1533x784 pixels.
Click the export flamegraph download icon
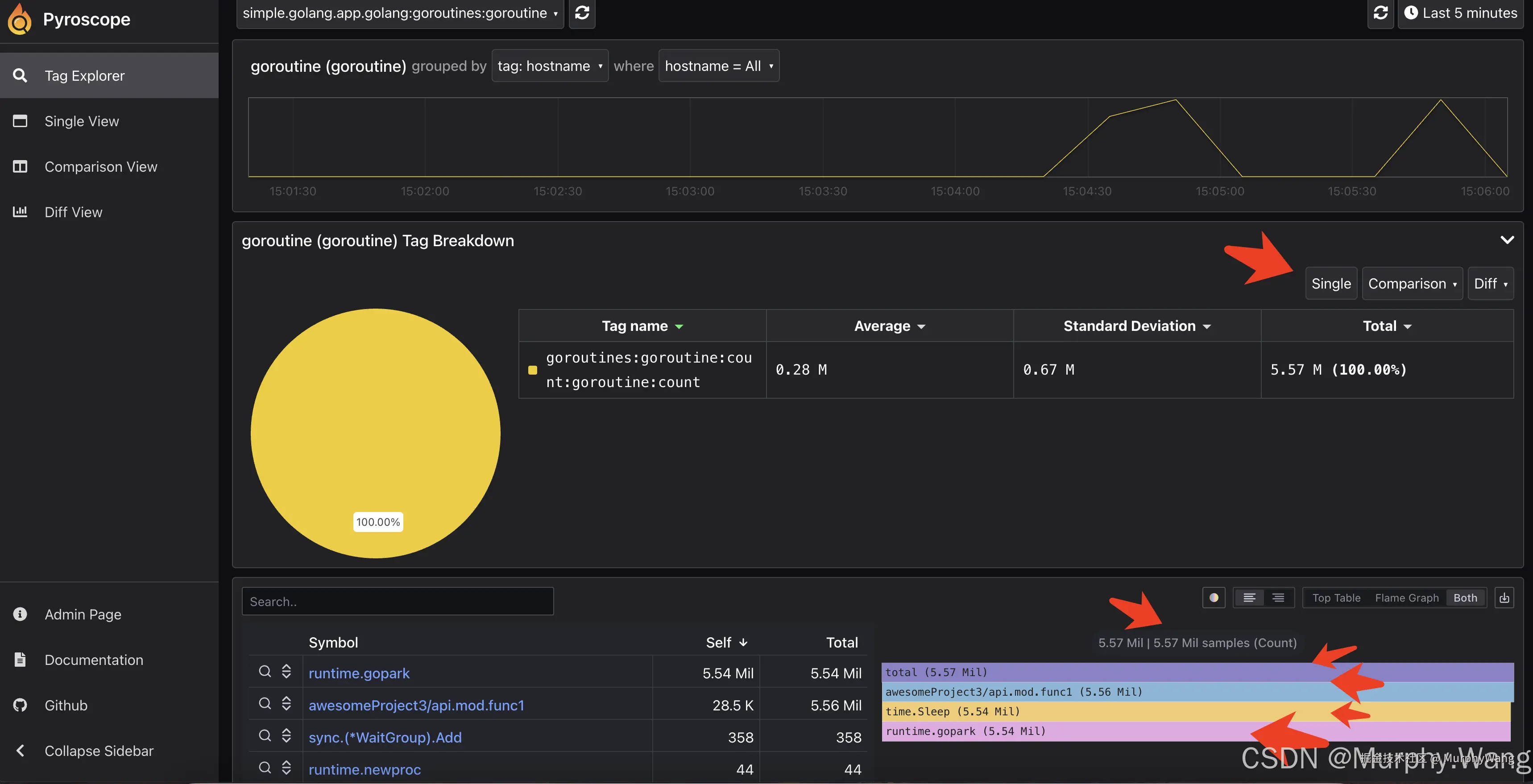(1504, 598)
